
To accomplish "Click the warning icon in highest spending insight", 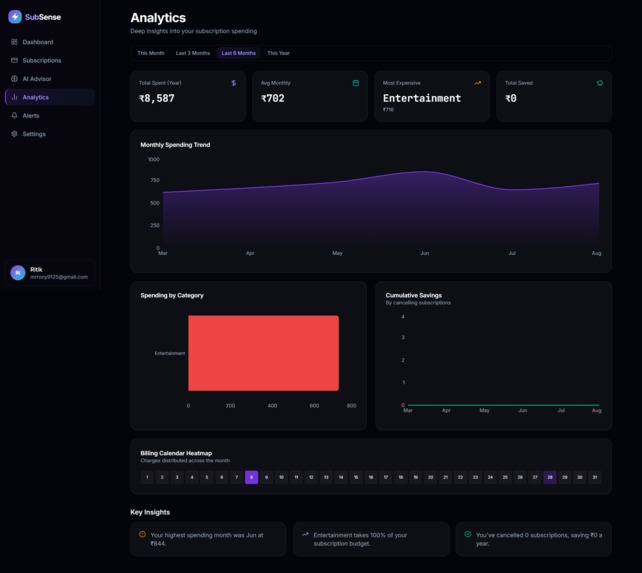I will click(x=142, y=534).
